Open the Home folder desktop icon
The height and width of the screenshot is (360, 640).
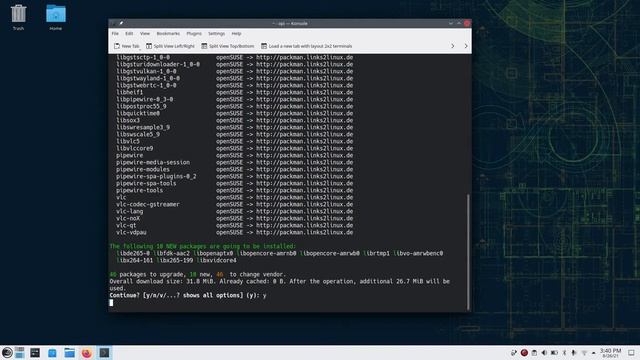click(x=56, y=17)
